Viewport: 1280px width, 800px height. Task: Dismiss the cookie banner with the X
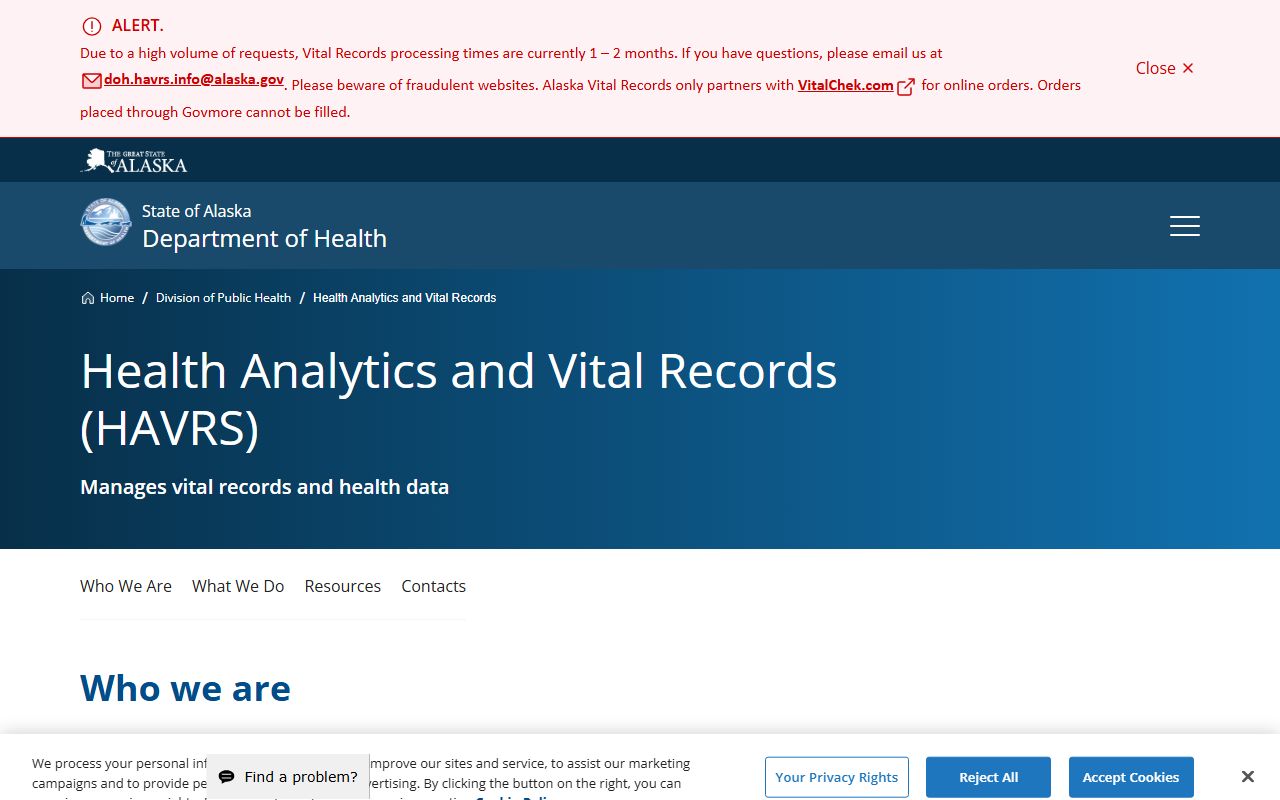(x=1248, y=777)
